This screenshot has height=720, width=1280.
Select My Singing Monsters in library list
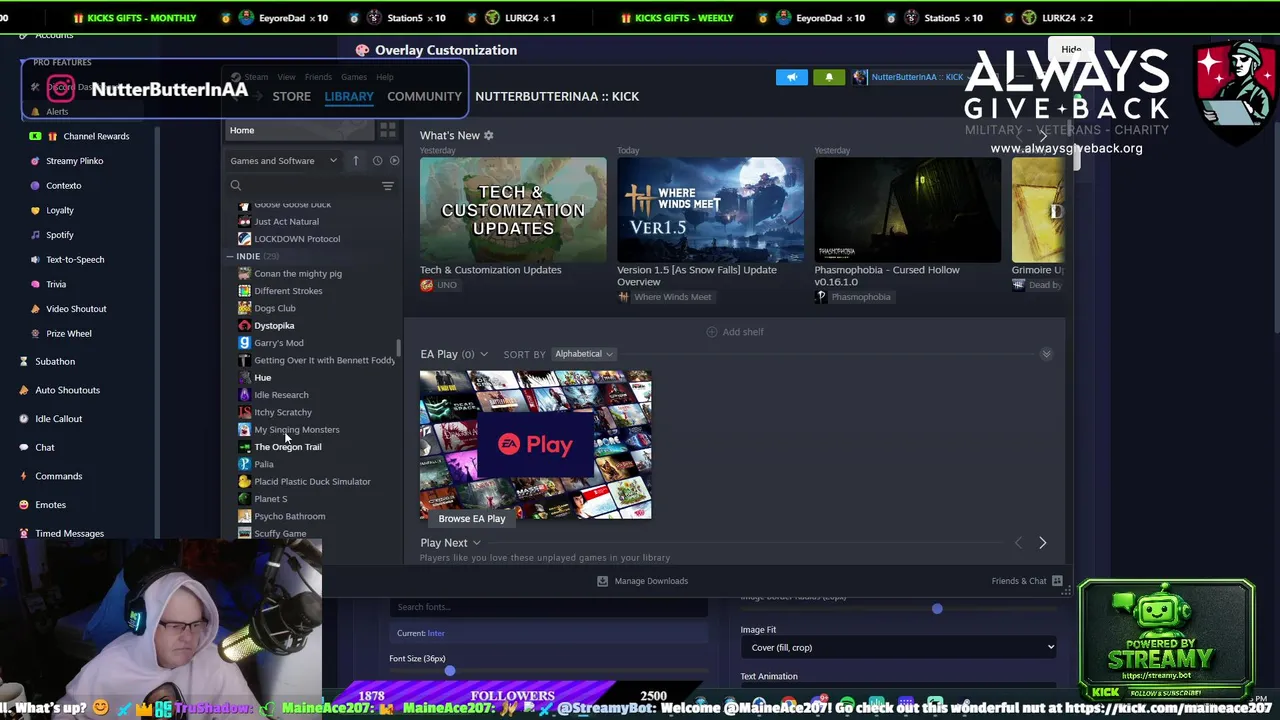click(x=296, y=430)
